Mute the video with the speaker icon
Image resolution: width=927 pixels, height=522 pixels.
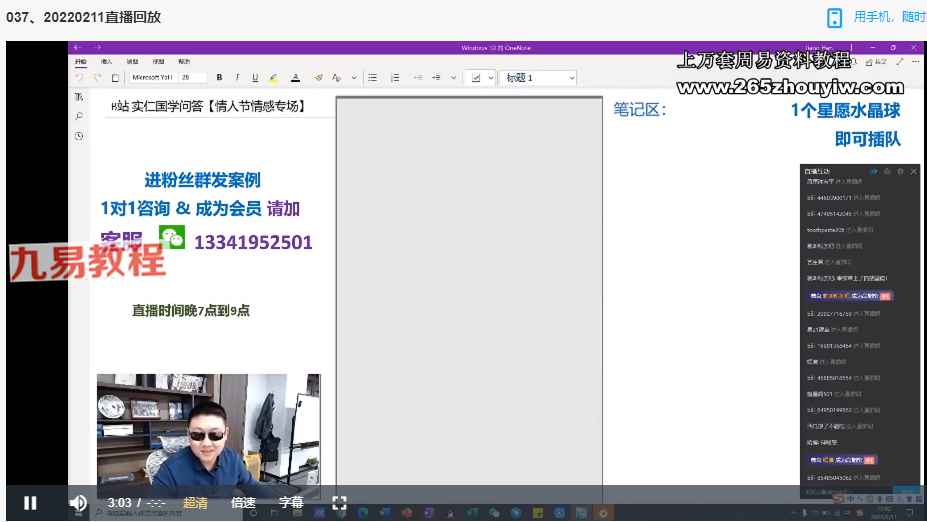(x=78, y=503)
